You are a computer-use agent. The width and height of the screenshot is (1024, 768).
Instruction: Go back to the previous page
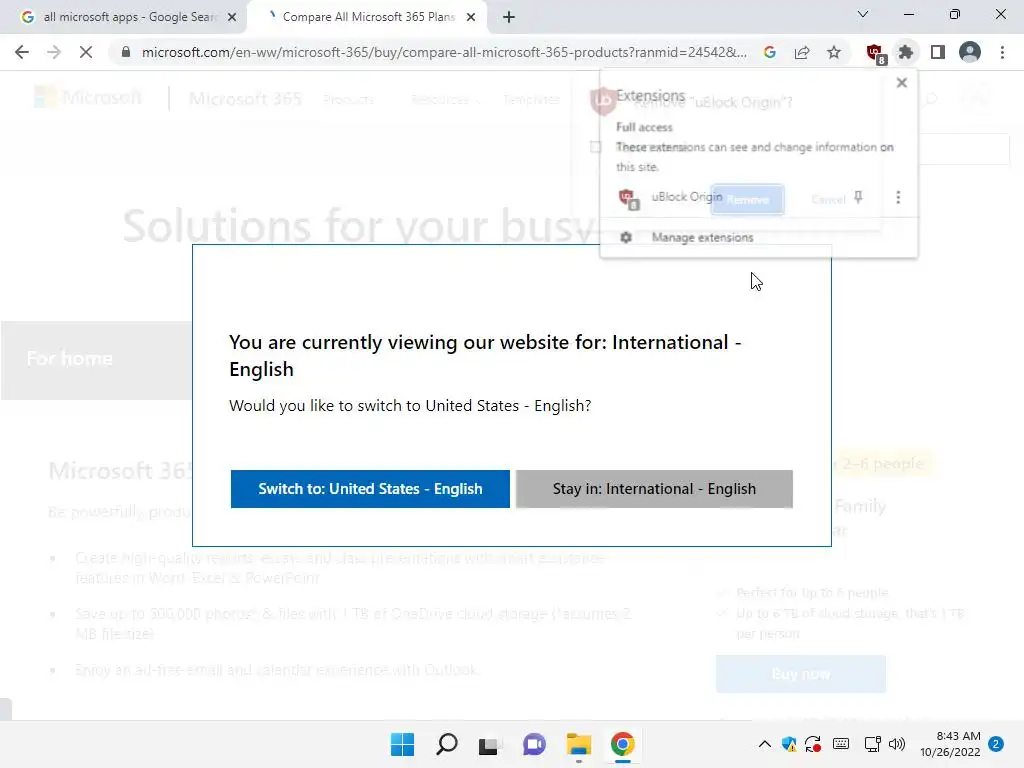point(22,52)
